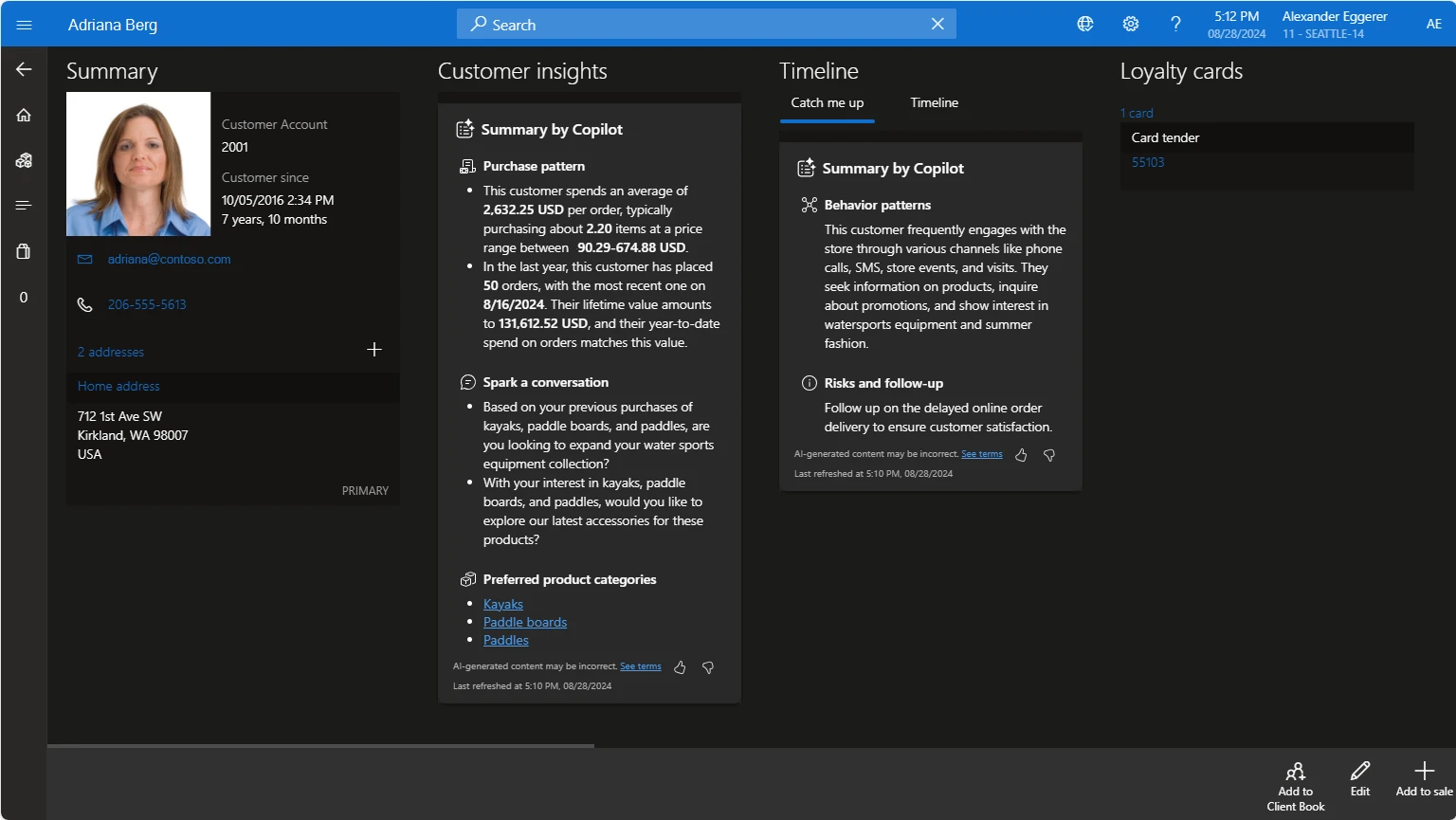Image resolution: width=1456 pixels, height=820 pixels.
Task: Clear the search box using the X icon
Action: coord(937,23)
